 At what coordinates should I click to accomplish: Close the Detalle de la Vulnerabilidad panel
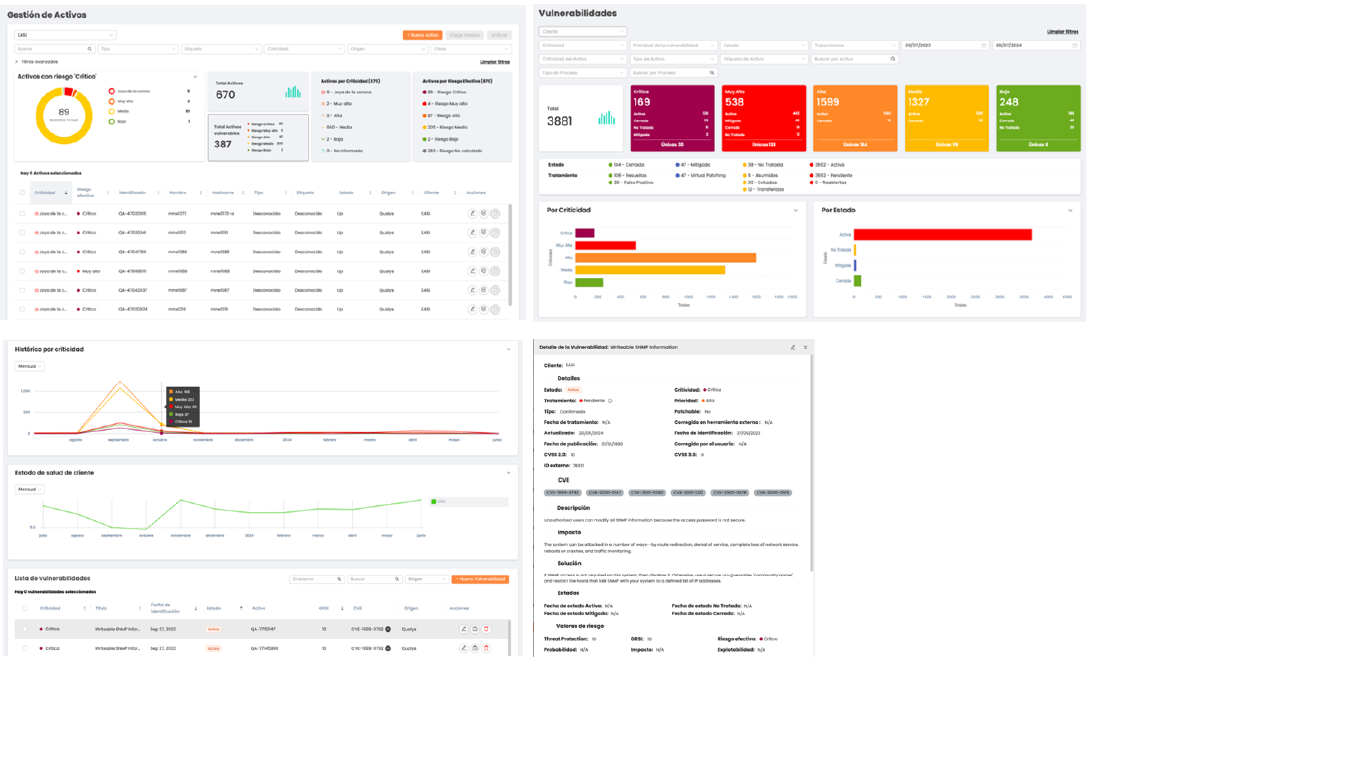pos(805,347)
